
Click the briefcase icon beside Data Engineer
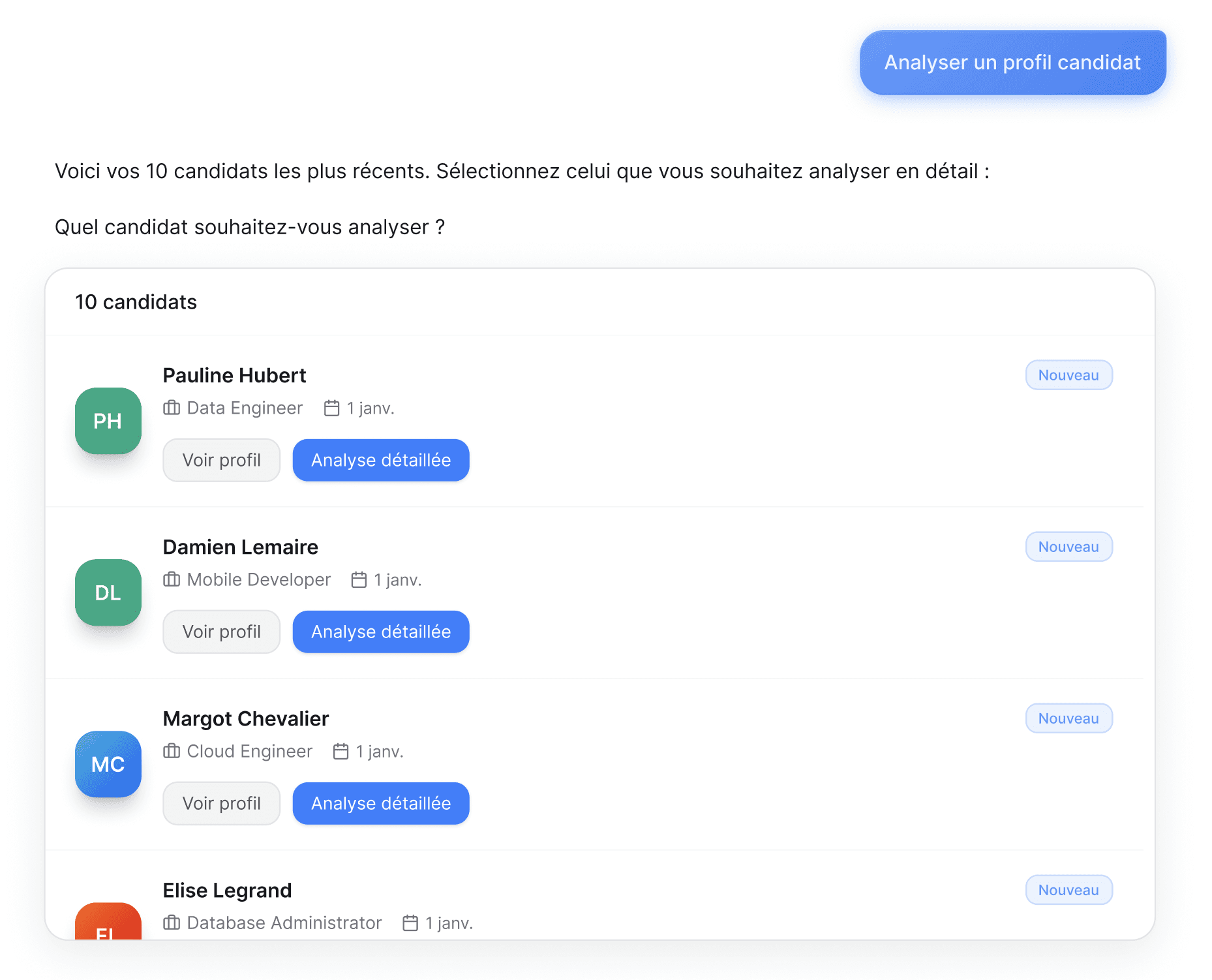pos(172,408)
